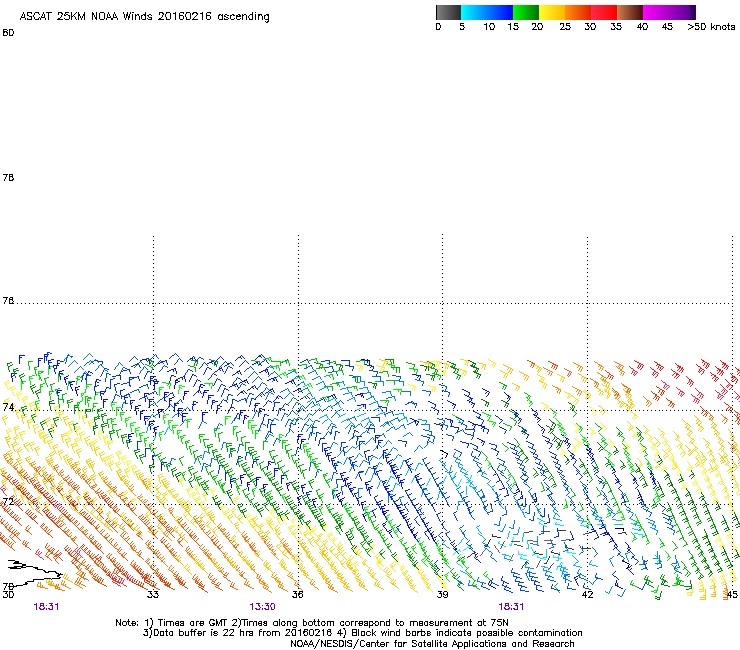Viewport: 740px width, 650px height.
Task: Click the longitude label 39
Action: tap(442, 594)
